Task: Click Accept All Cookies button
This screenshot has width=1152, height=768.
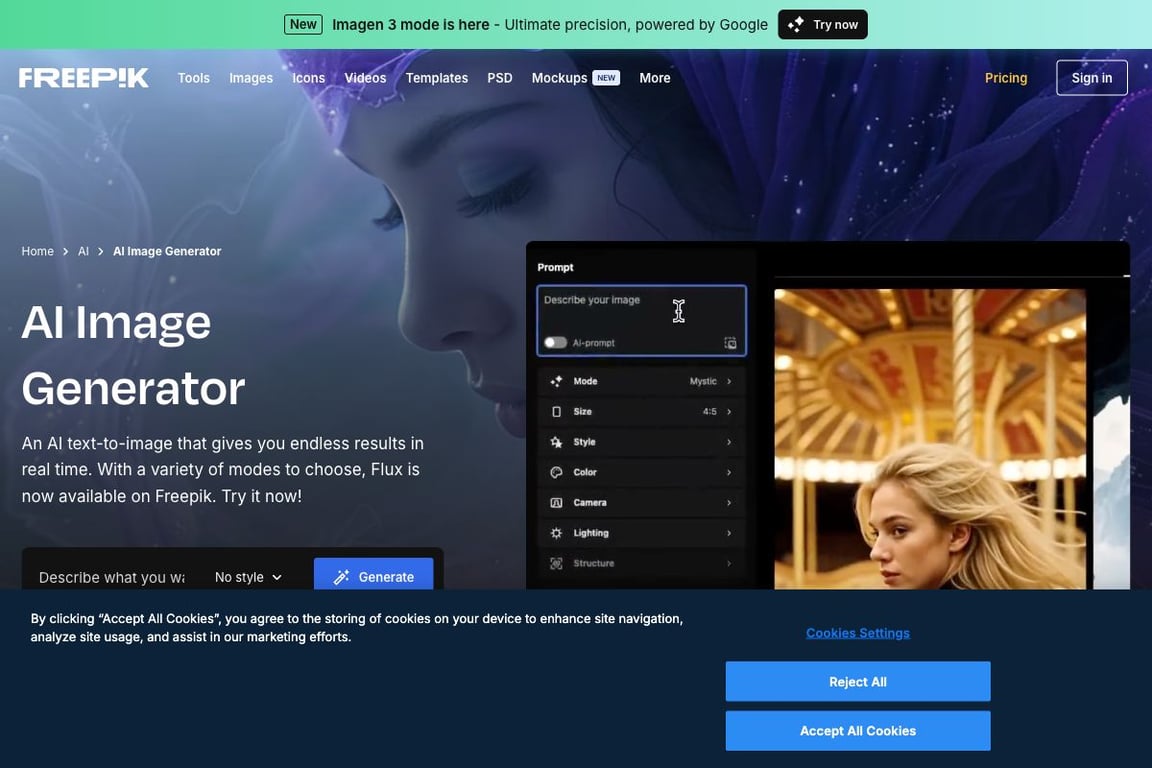Action: 857,731
